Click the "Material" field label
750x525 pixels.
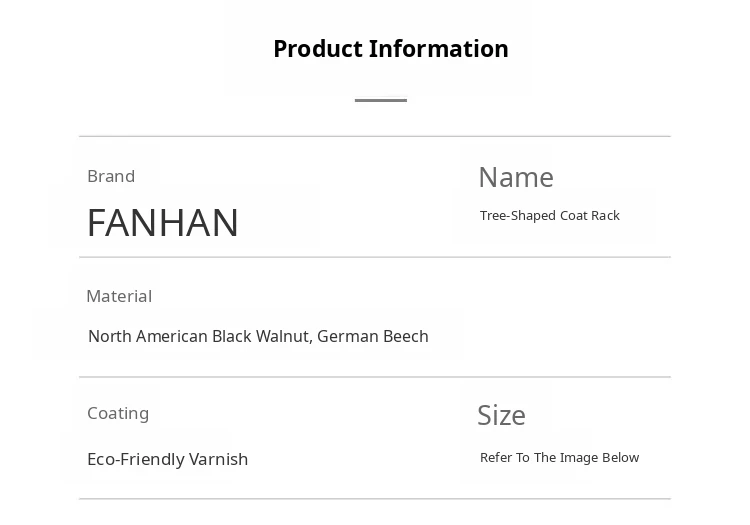[x=119, y=296]
